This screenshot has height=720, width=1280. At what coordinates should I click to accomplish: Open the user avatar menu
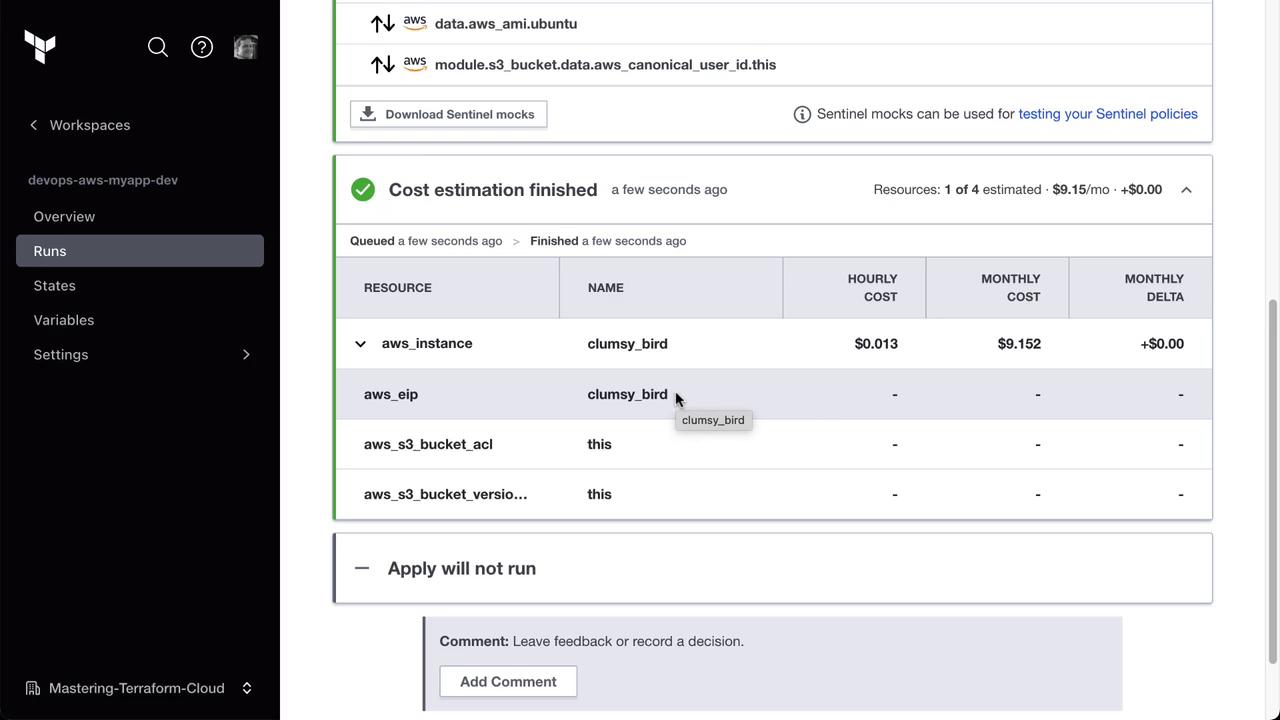coord(245,47)
